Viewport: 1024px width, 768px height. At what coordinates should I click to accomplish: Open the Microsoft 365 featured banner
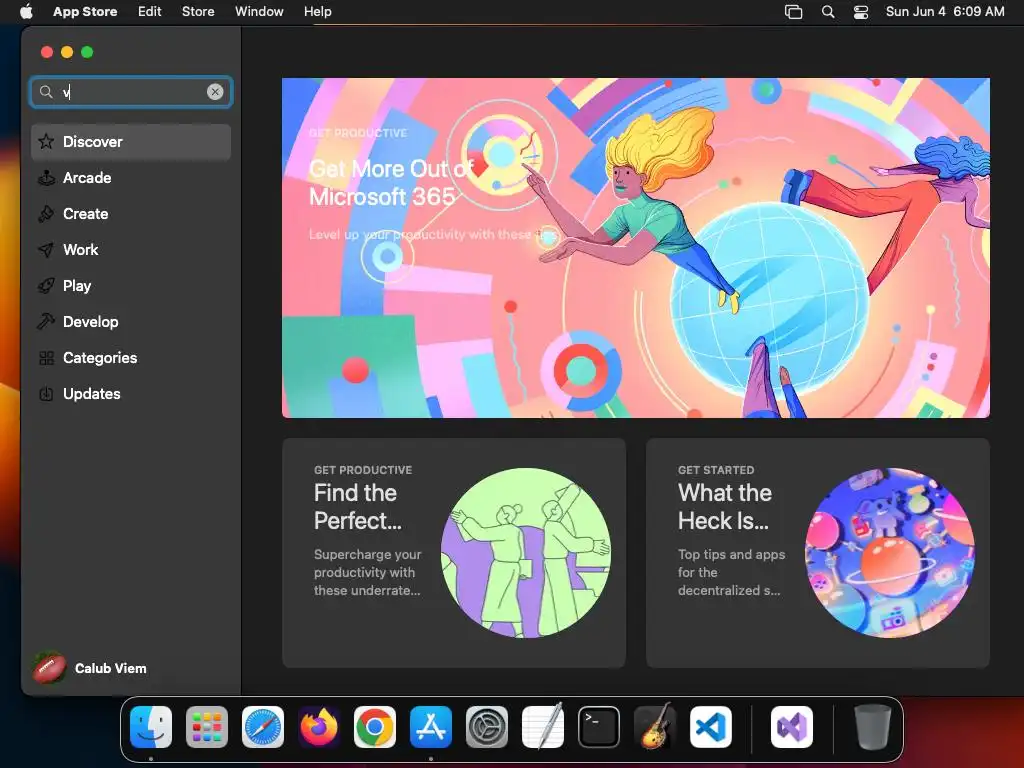pos(635,248)
